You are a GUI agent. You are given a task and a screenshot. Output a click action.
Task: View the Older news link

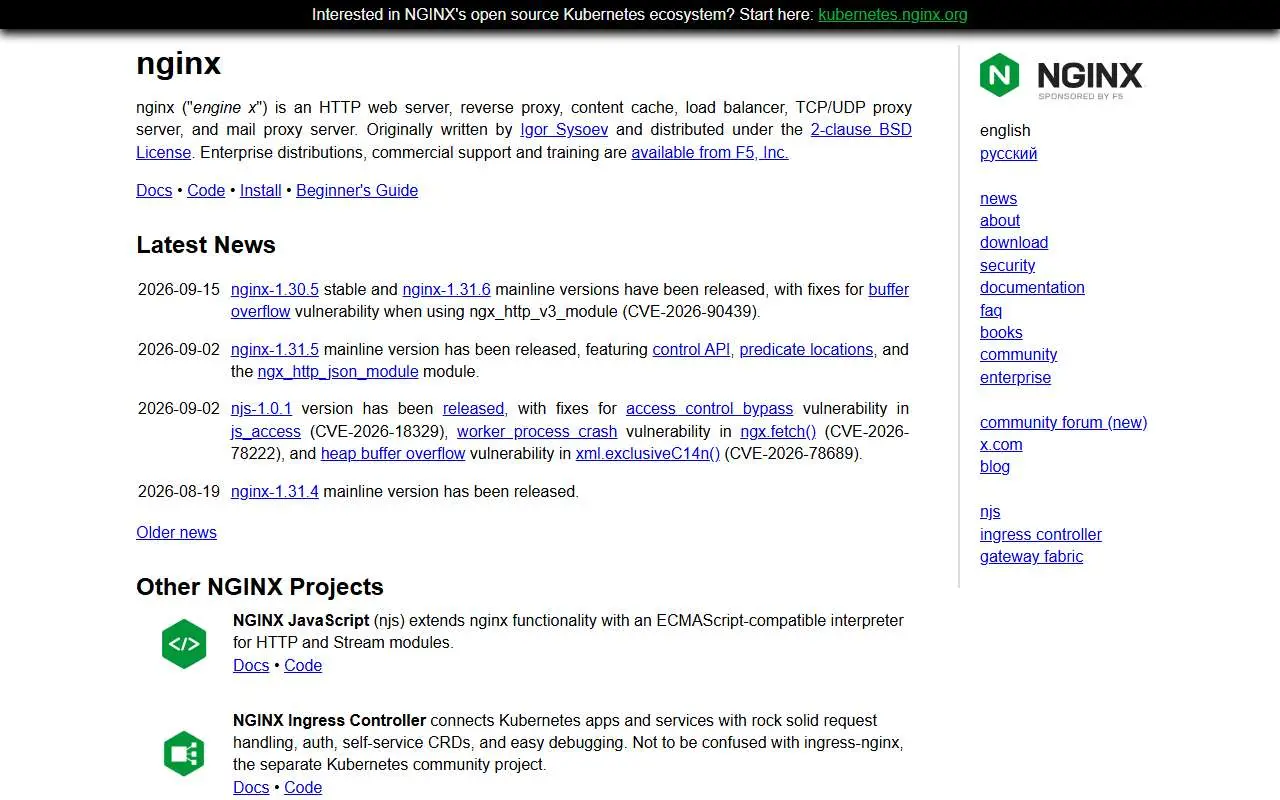[176, 533]
